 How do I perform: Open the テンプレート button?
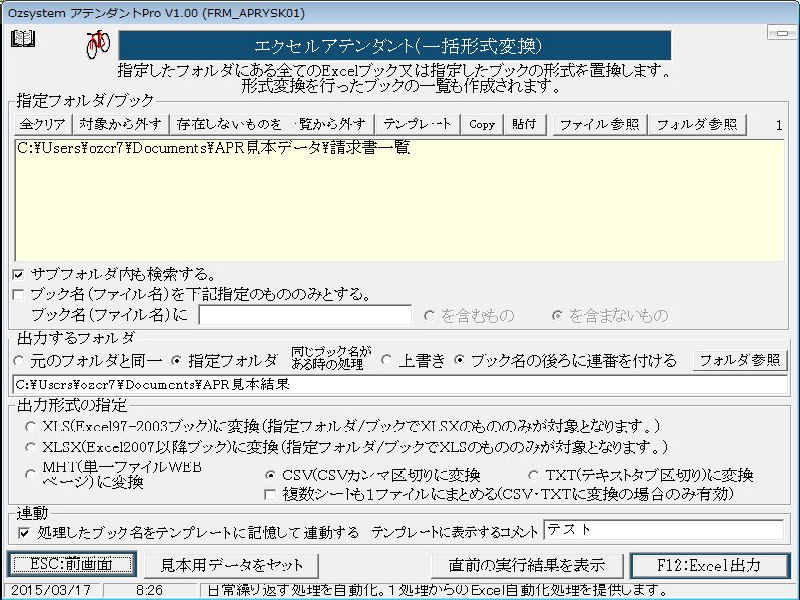tap(418, 124)
